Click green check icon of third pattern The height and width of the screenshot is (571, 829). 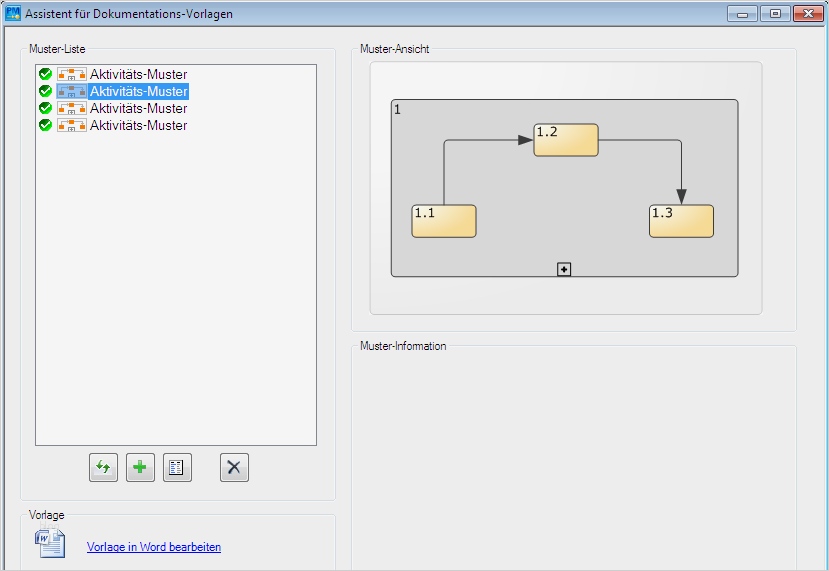(x=45, y=108)
